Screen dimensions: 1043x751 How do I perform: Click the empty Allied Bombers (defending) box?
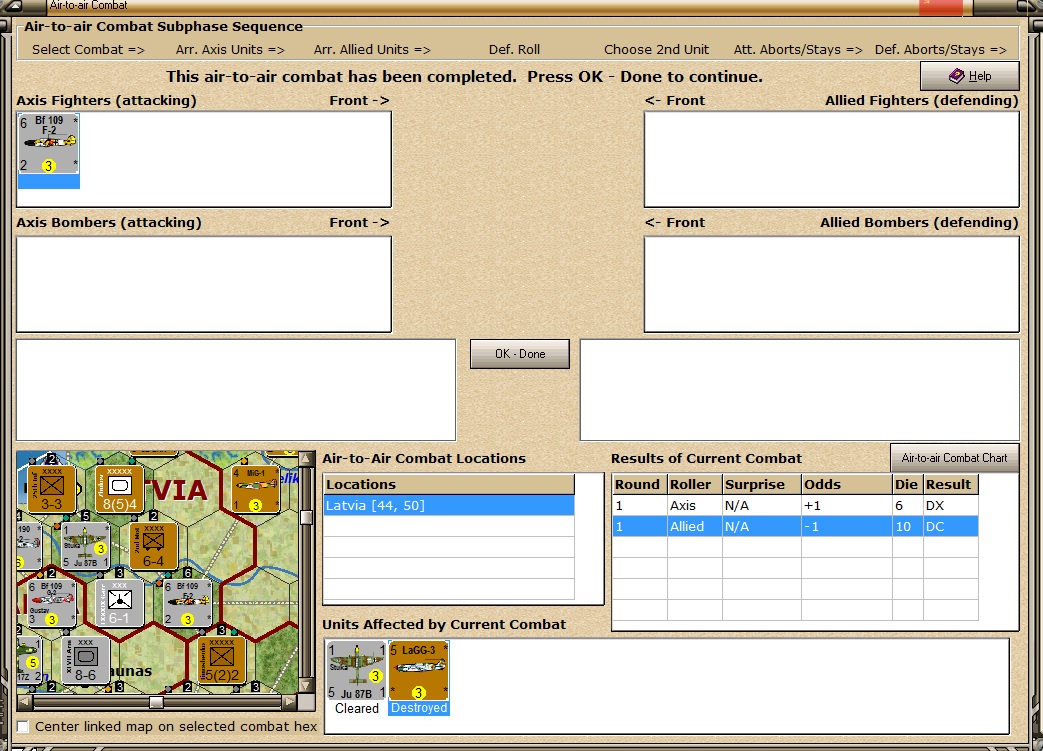tap(831, 284)
